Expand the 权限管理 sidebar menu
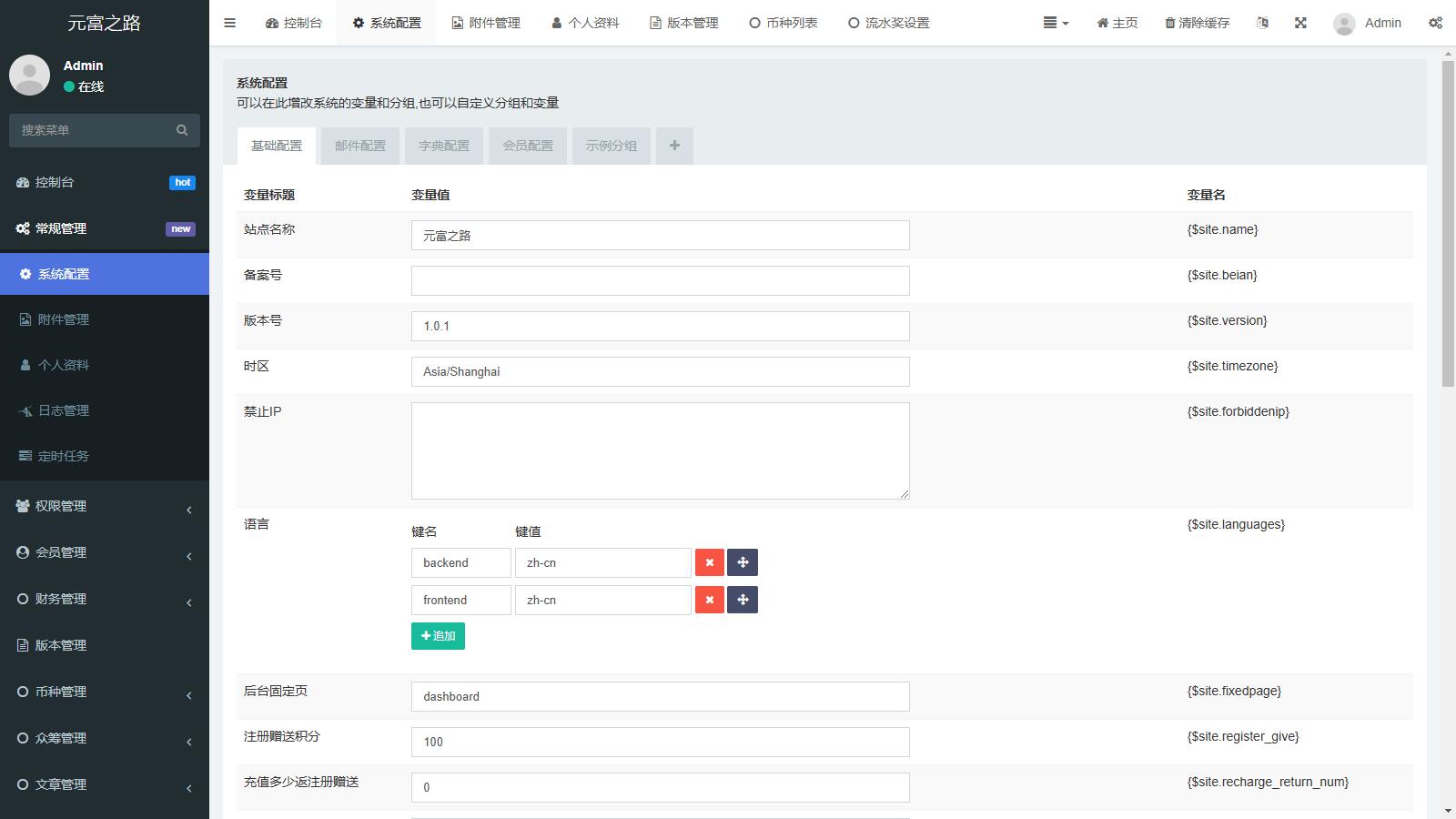This screenshot has width=1456, height=819. [104, 506]
